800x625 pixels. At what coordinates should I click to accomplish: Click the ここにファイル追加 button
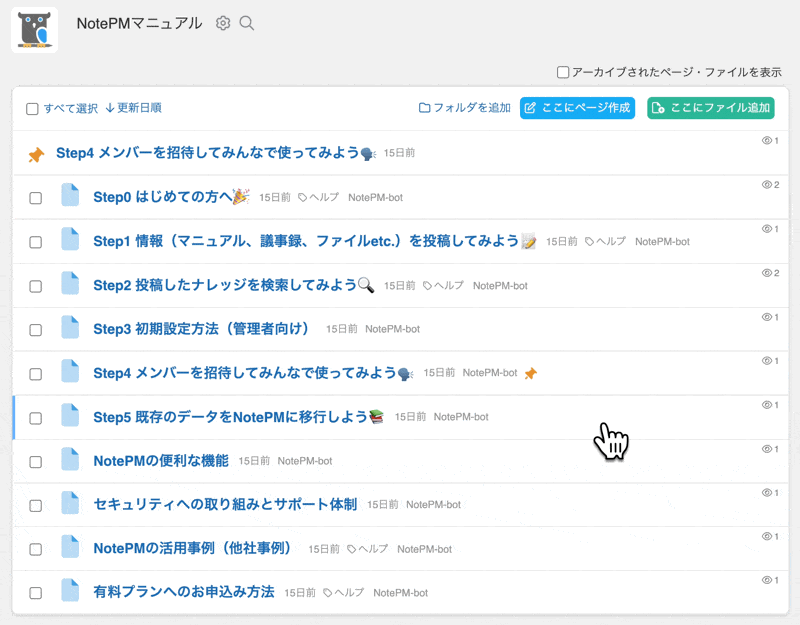[711, 108]
